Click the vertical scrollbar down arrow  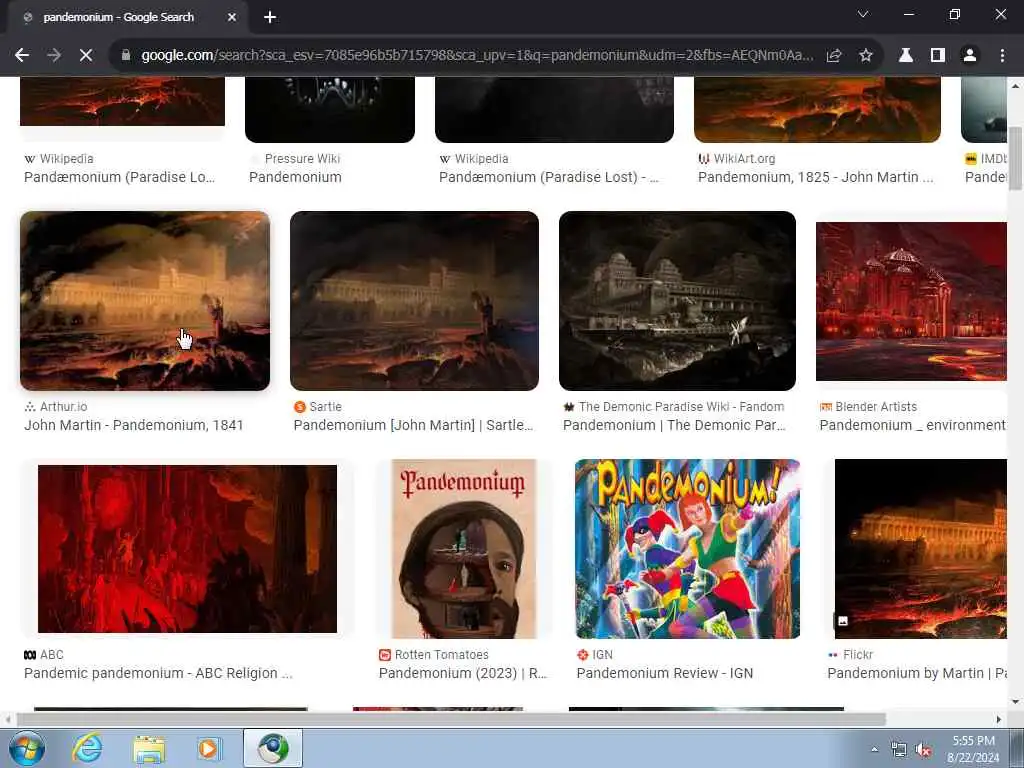coord(1016,702)
